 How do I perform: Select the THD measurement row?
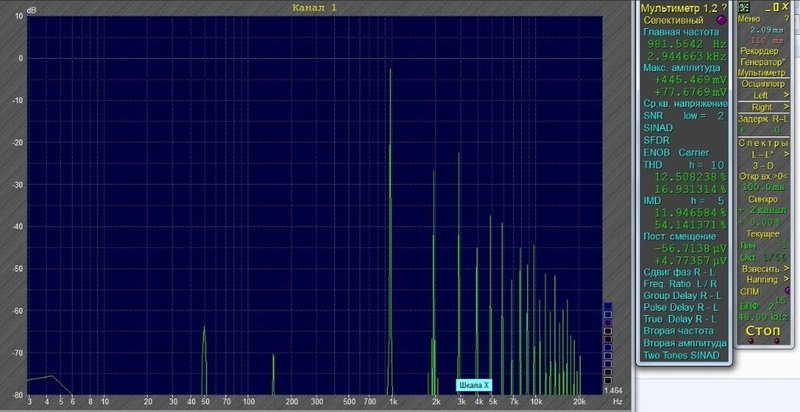click(x=654, y=164)
